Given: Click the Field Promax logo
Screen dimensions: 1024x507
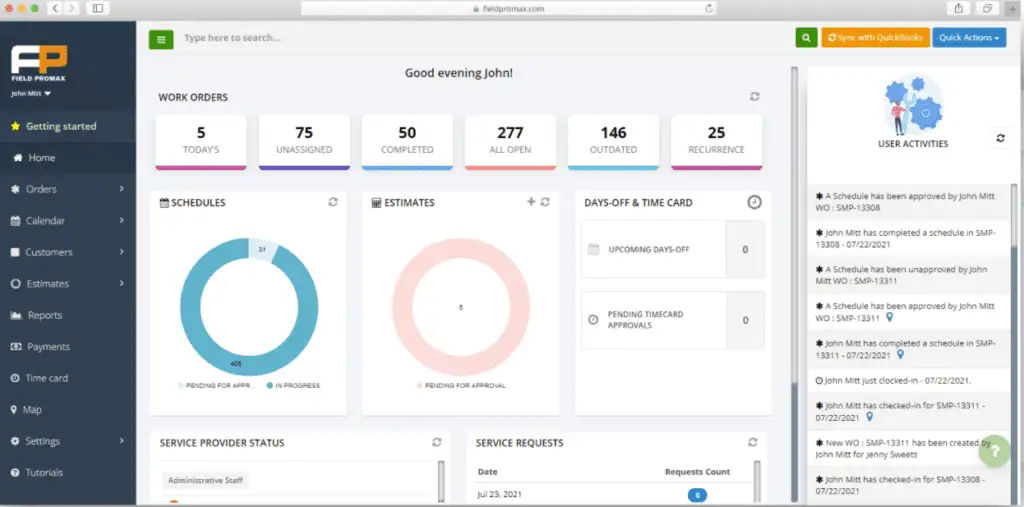Looking at the screenshot, I should click(39, 63).
